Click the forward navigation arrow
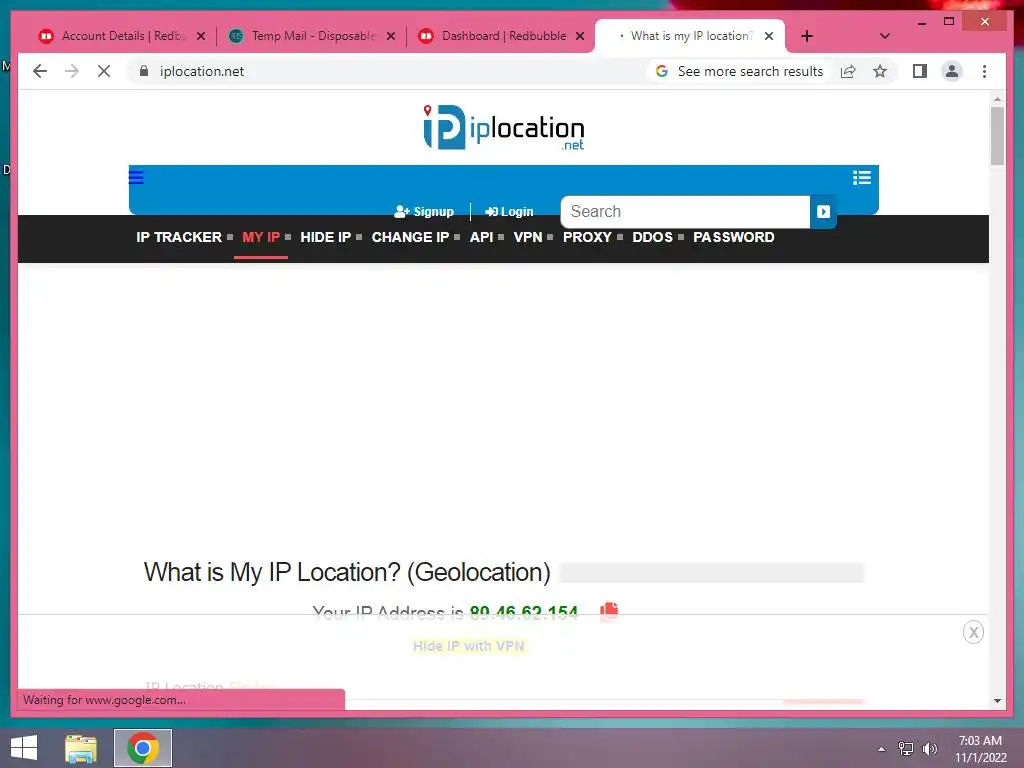The height and width of the screenshot is (768, 1024). tap(72, 71)
